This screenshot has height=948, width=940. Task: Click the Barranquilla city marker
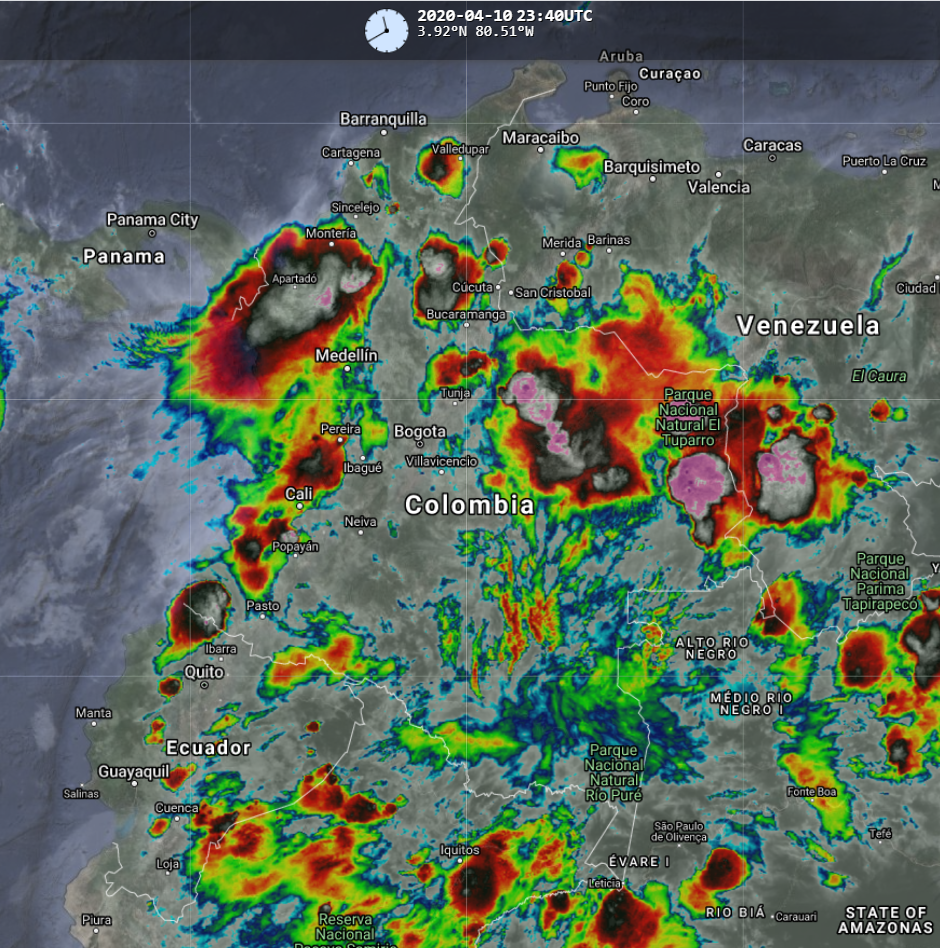[x=383, y=132]
